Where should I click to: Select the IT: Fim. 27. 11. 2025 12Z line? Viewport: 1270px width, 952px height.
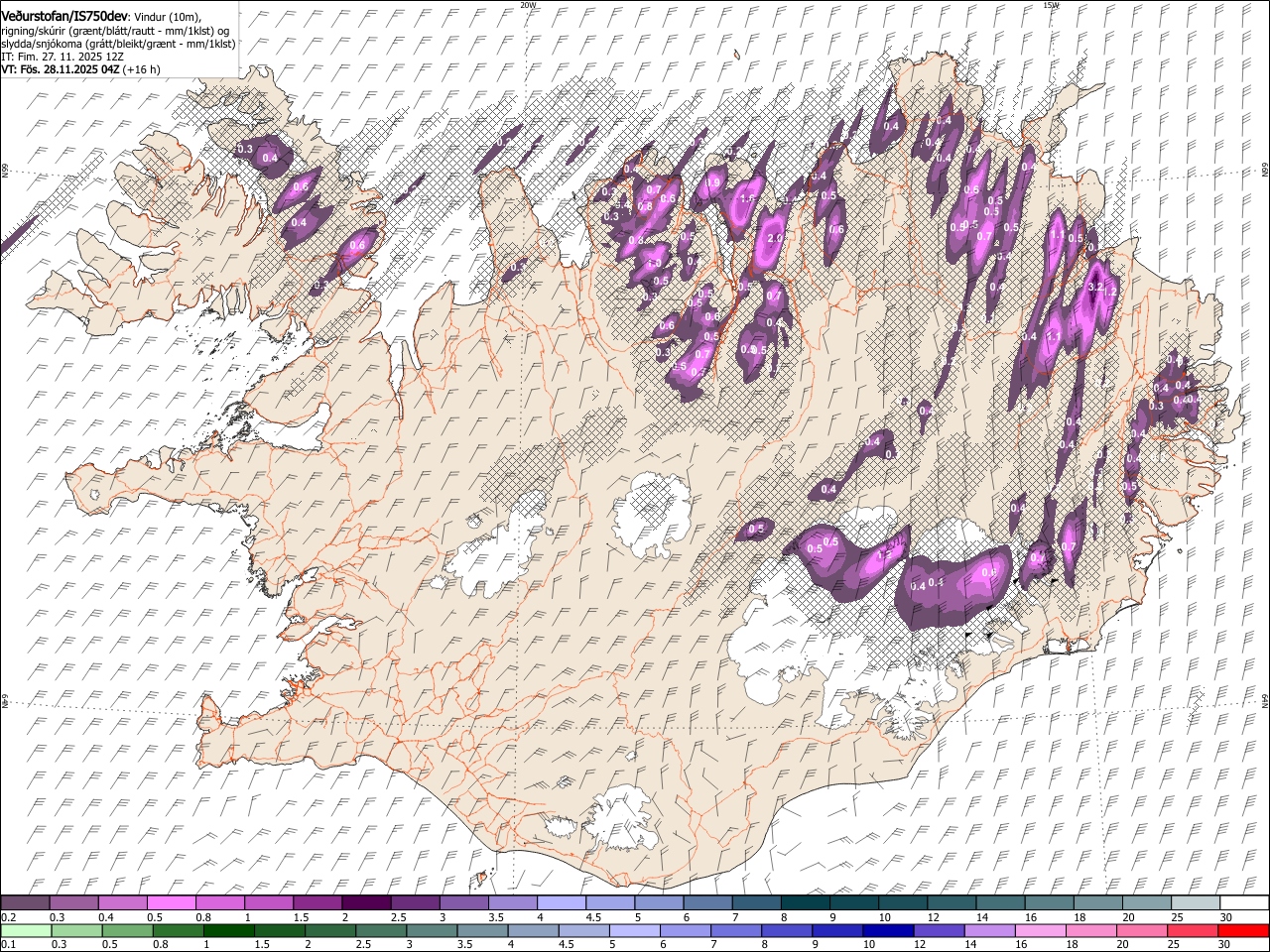pos(63,57)
